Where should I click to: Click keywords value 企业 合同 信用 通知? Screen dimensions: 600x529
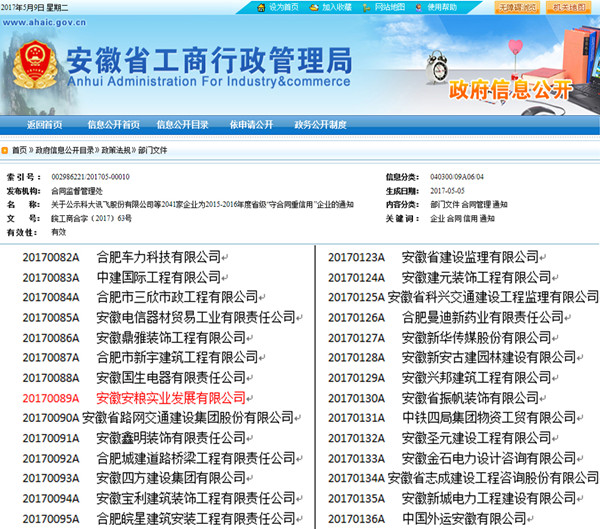coord(462,219)
